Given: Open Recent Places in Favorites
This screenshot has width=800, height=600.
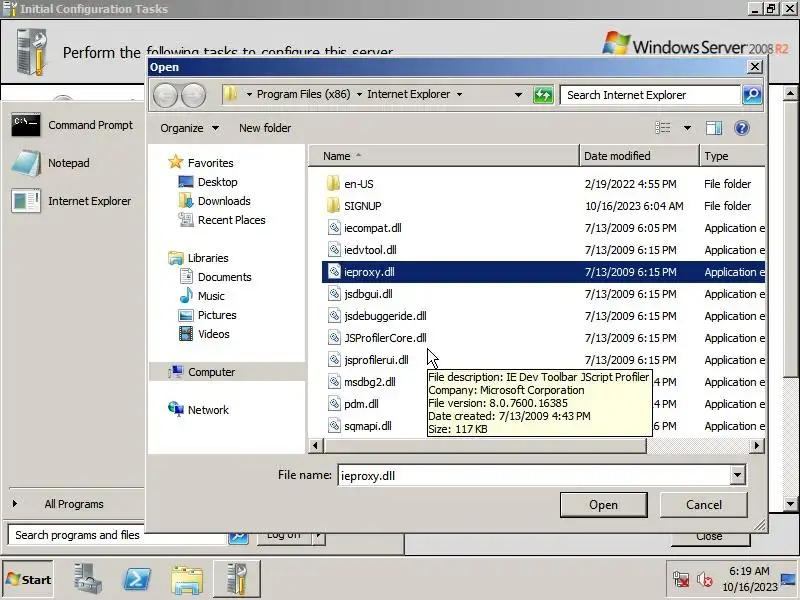Looking at the screenshot, I should coord(231,220).
